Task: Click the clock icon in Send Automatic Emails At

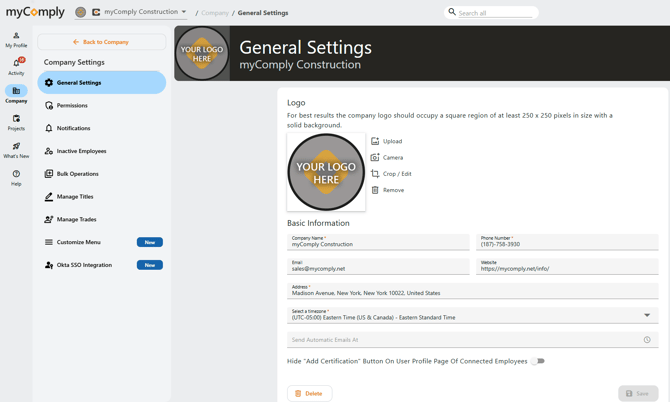Action: [x=647, y=340]
